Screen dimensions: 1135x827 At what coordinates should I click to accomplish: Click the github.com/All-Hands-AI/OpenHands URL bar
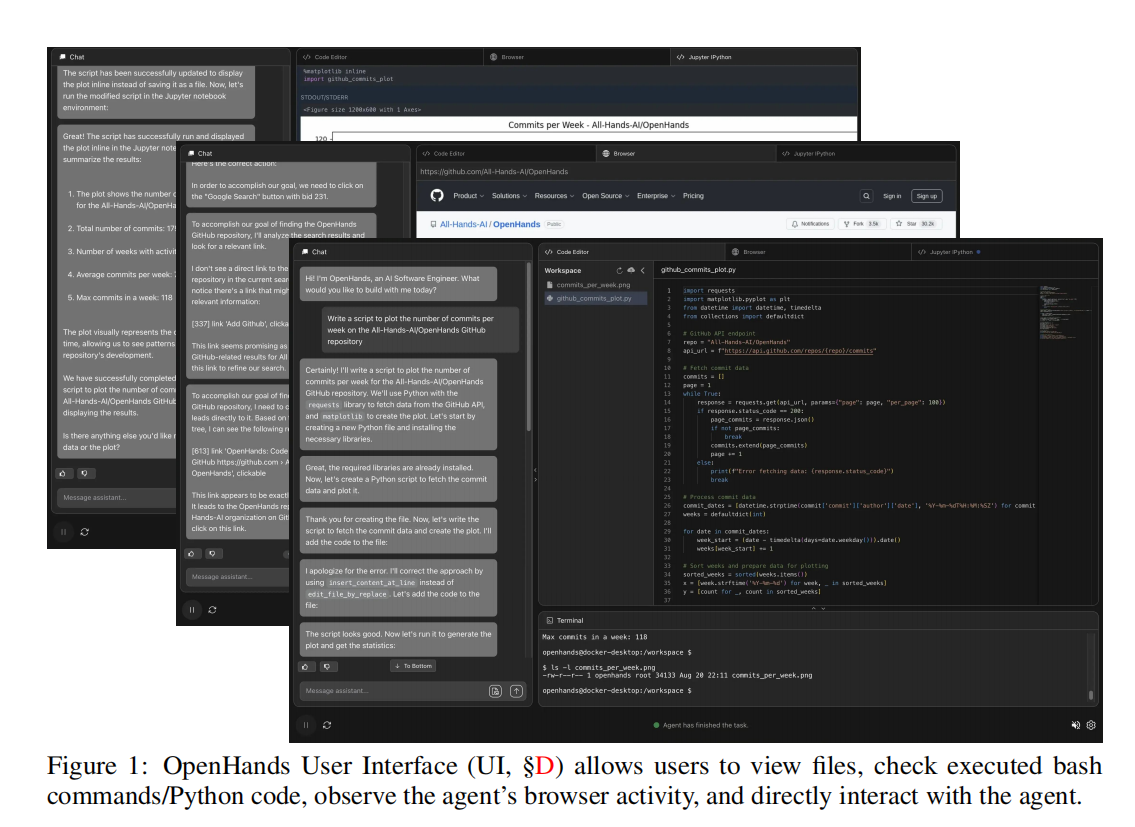coord(686,172)
